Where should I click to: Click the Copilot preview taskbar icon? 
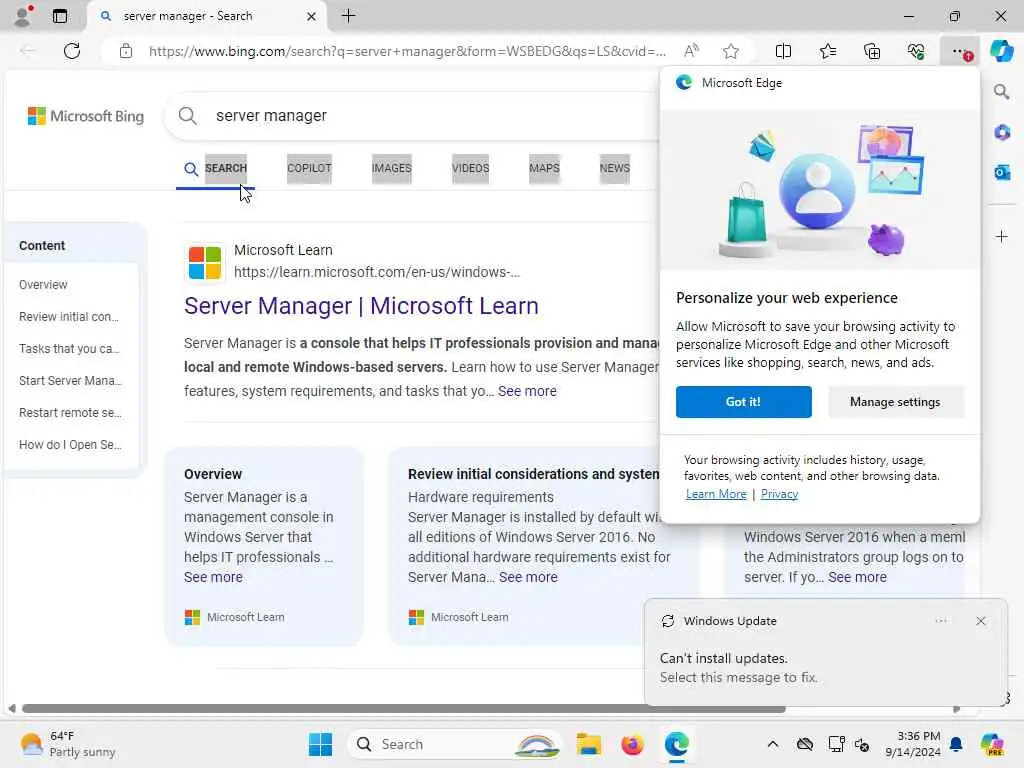(x=992, y=744)
